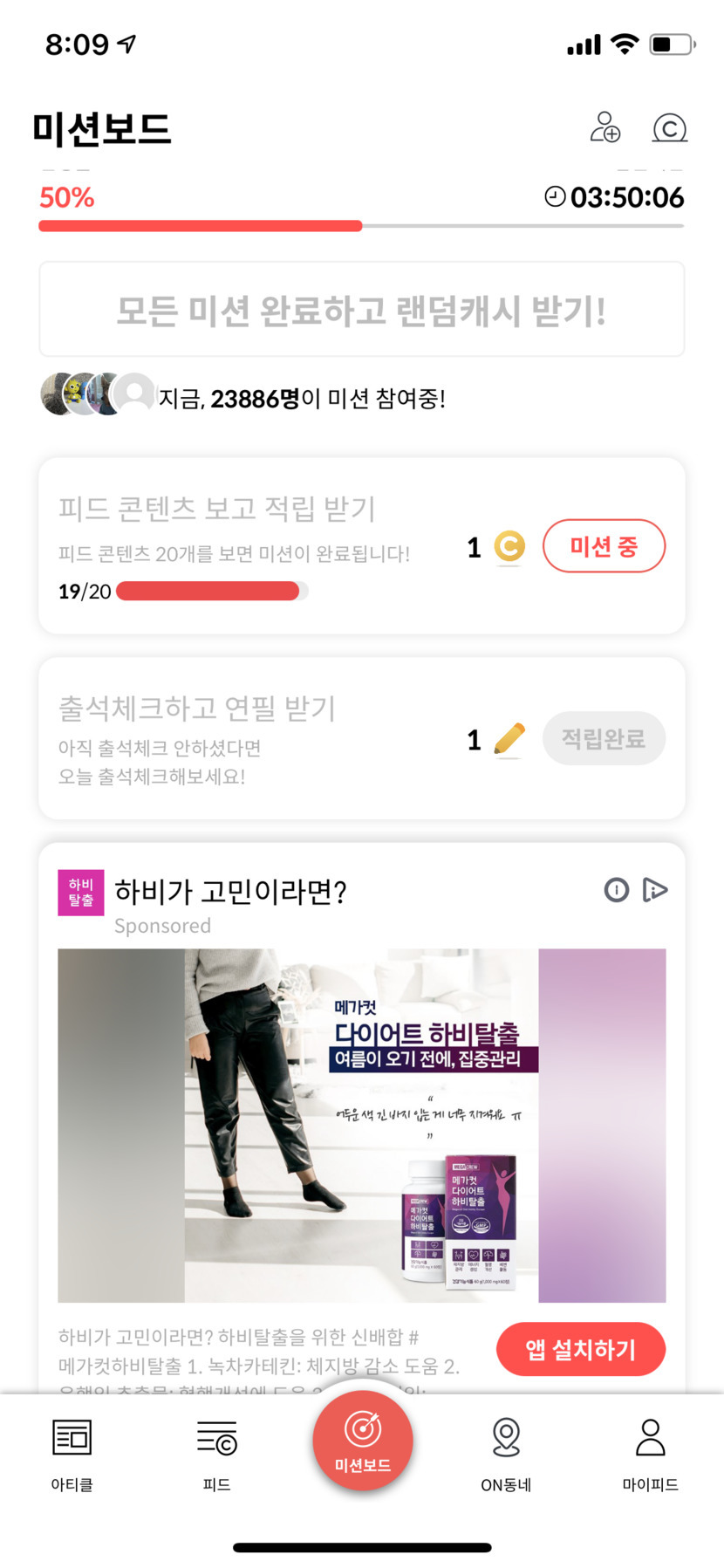Tap the ad info icon
724x1568 pixels.
pyautogui.click(x=616, y=890)
